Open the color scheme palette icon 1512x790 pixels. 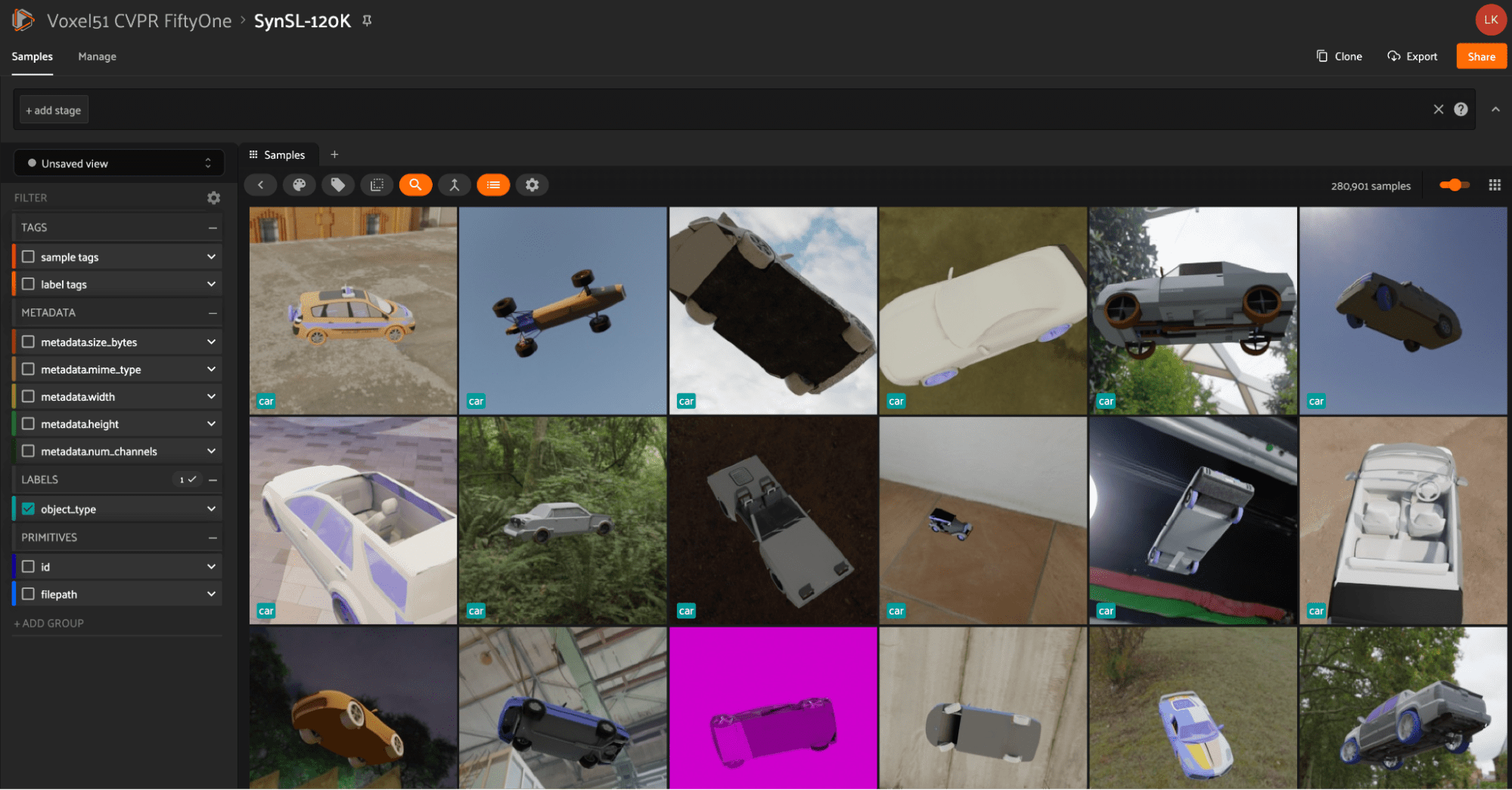[299, 184]
